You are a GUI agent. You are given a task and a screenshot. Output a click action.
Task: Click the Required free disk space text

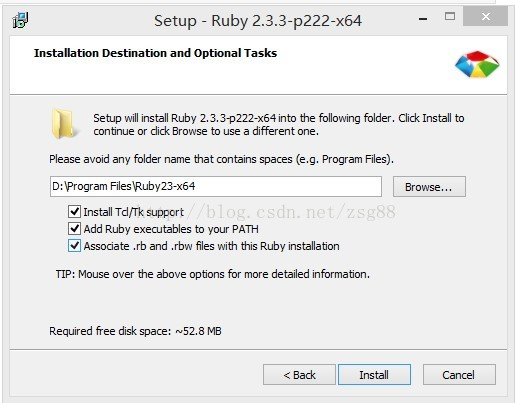(x=135, y=331)
